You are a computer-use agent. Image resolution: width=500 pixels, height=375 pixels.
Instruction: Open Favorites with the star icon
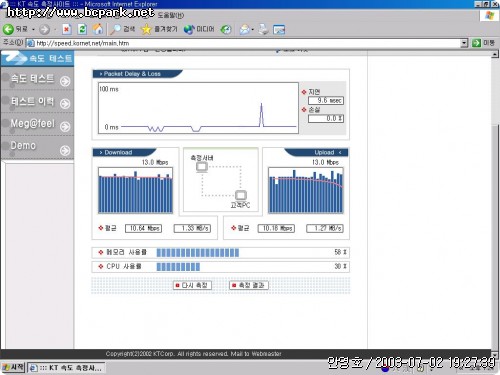159,29
